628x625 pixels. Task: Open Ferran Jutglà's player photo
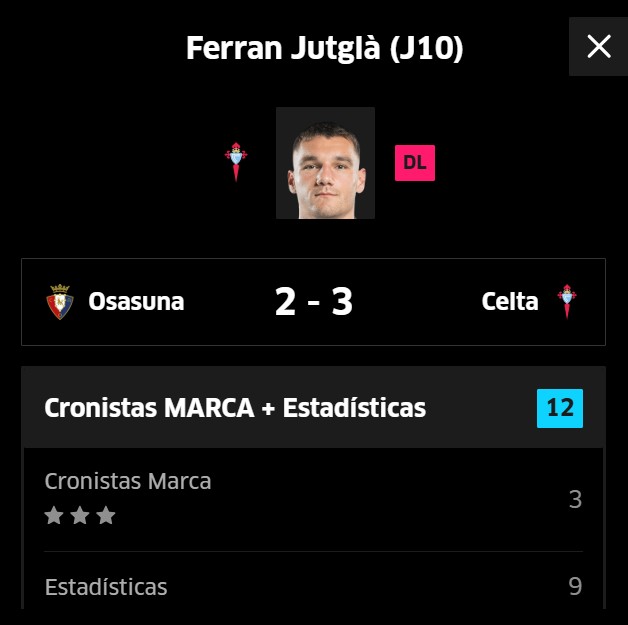tap(325, 163)
